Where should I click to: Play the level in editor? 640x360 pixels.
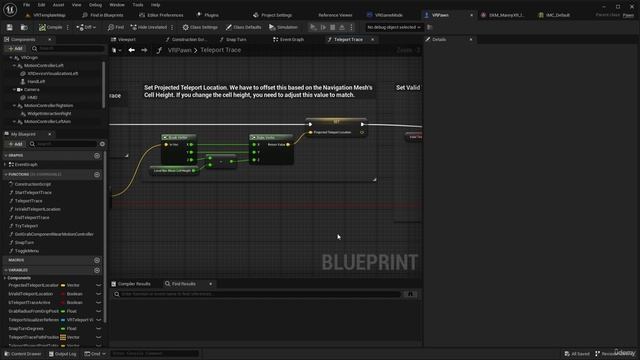(x=313, y=27)
